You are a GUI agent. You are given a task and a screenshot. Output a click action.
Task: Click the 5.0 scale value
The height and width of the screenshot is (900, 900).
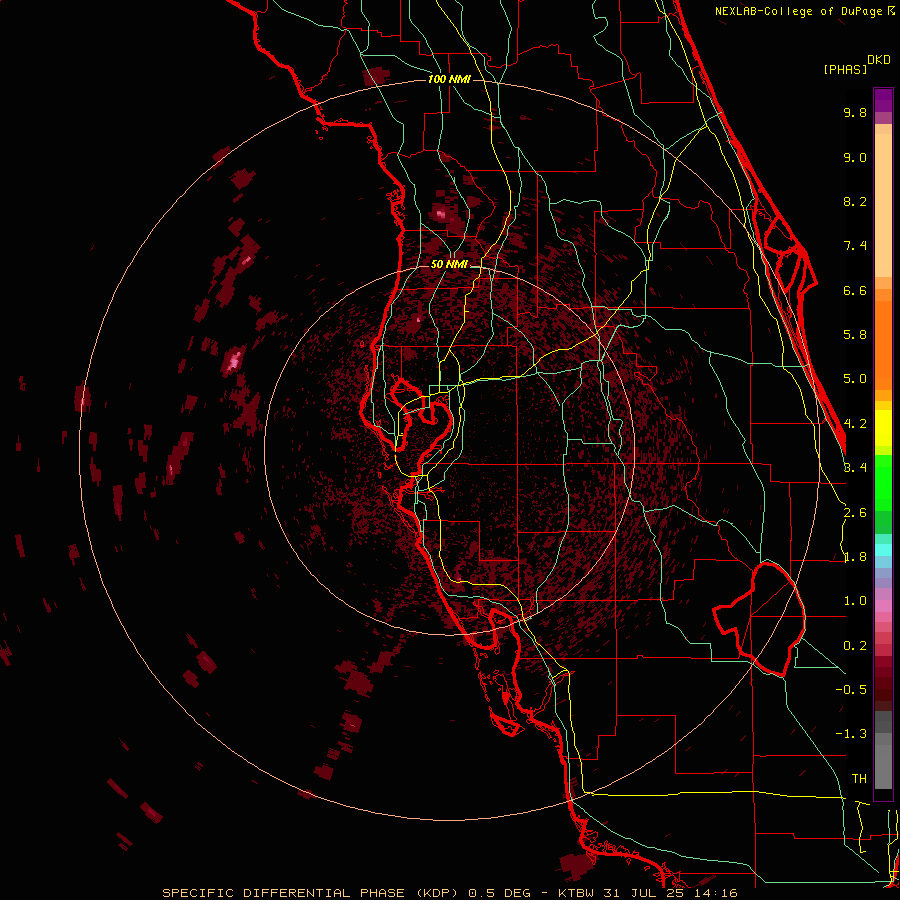pyautogui.click(x=855, y=379)
